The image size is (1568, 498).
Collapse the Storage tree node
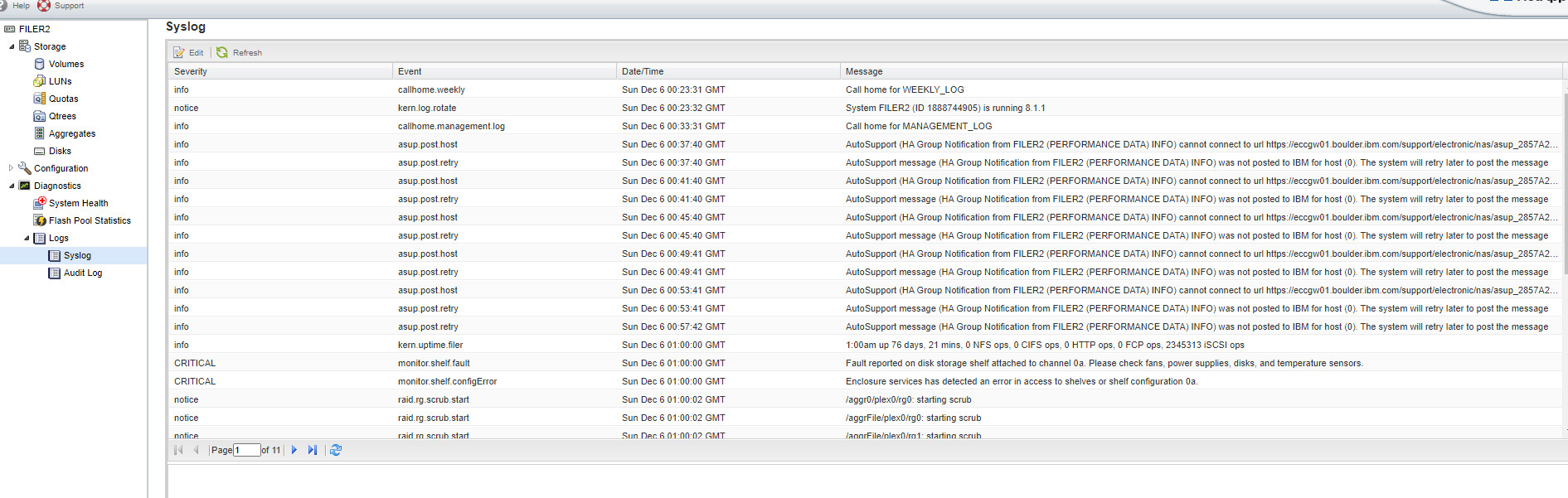click(12, 46)
